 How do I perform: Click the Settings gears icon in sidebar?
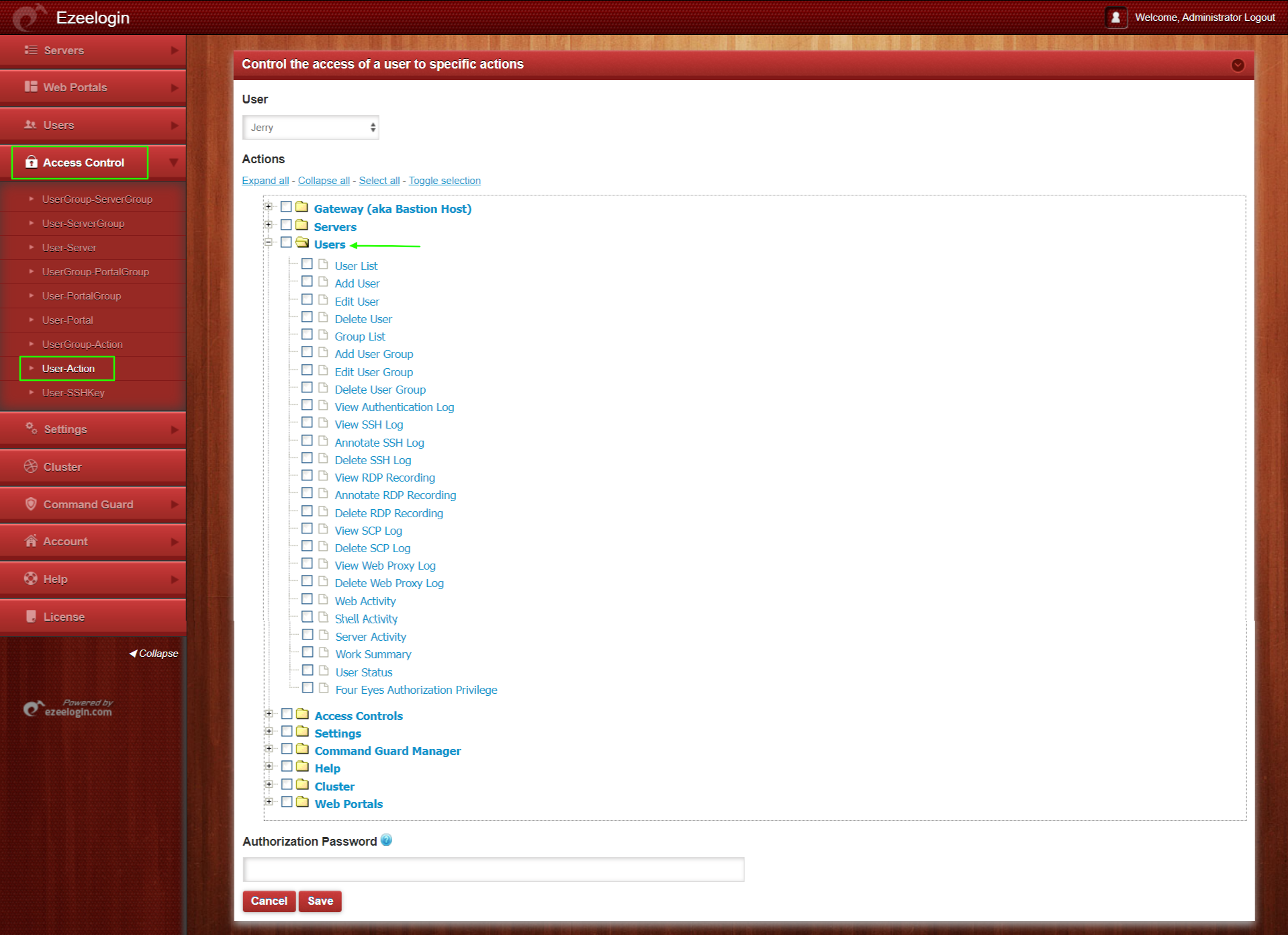31,428
